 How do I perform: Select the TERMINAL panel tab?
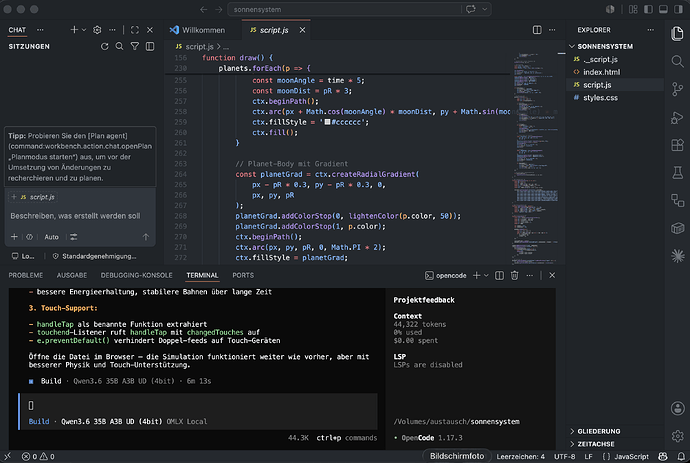[202, 276]
